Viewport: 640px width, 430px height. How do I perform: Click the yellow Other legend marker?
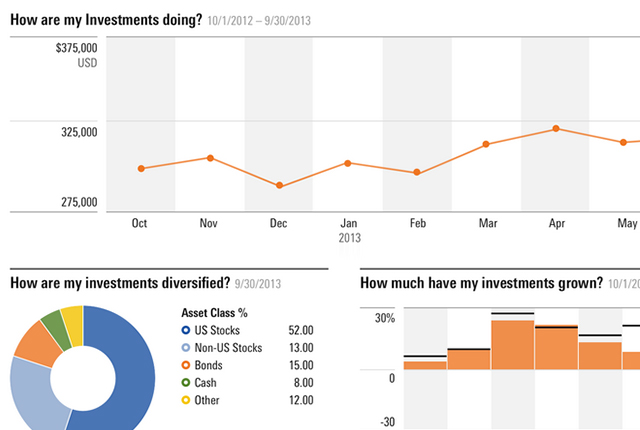click(x=187, y=400)
